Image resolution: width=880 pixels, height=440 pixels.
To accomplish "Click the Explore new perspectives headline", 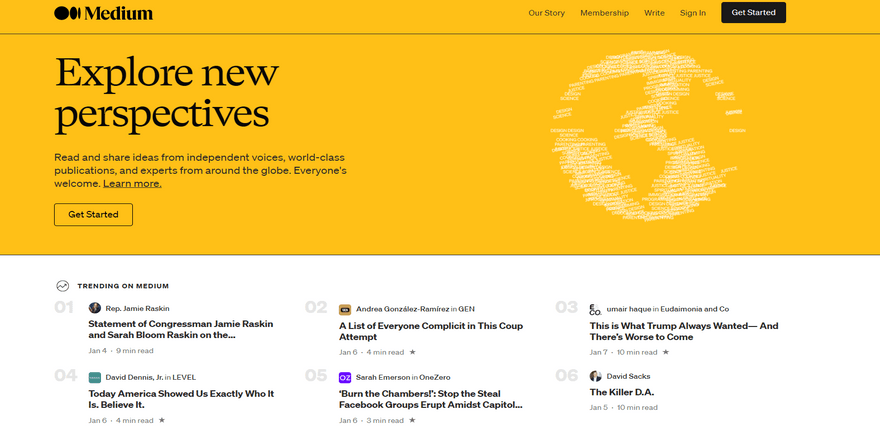I will pyautogui.click(x=167, y=93).
